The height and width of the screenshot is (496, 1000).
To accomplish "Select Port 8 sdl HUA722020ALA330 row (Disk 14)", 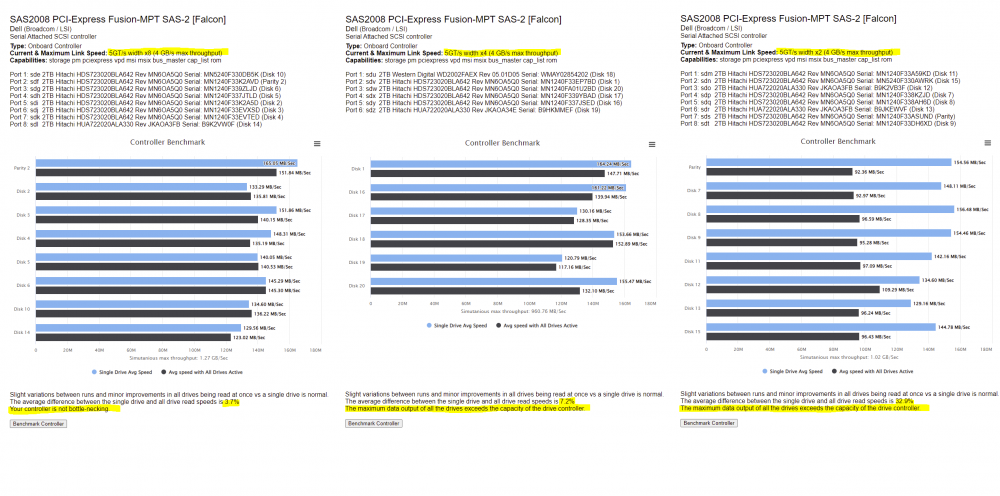I will [x=136, y=124].
